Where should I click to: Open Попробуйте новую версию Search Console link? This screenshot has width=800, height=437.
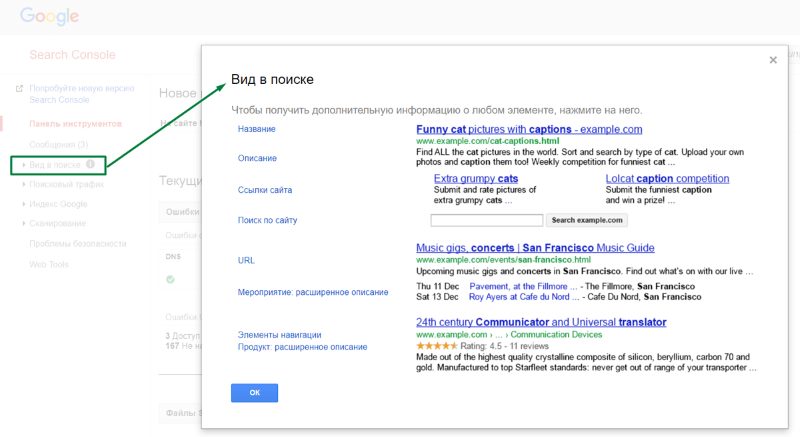click(x=82, y=94)
